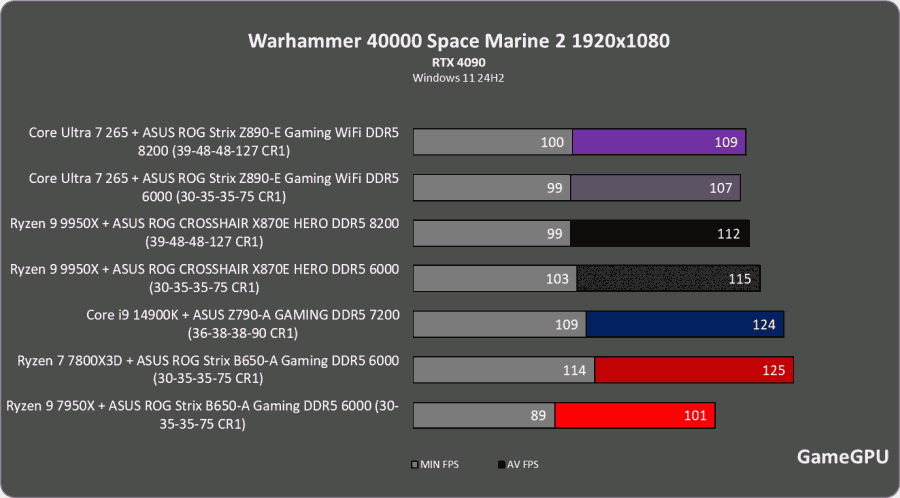Click the gray-purple bar showing 107 average FPS
The height and width of the screenshot is (498, 900).
point(655,188)
